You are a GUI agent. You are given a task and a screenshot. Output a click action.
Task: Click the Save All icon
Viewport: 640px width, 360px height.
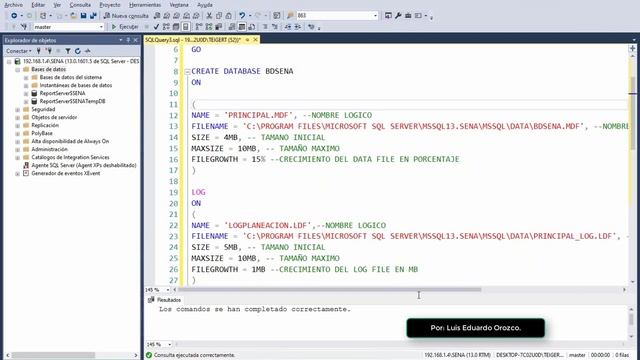93,16
